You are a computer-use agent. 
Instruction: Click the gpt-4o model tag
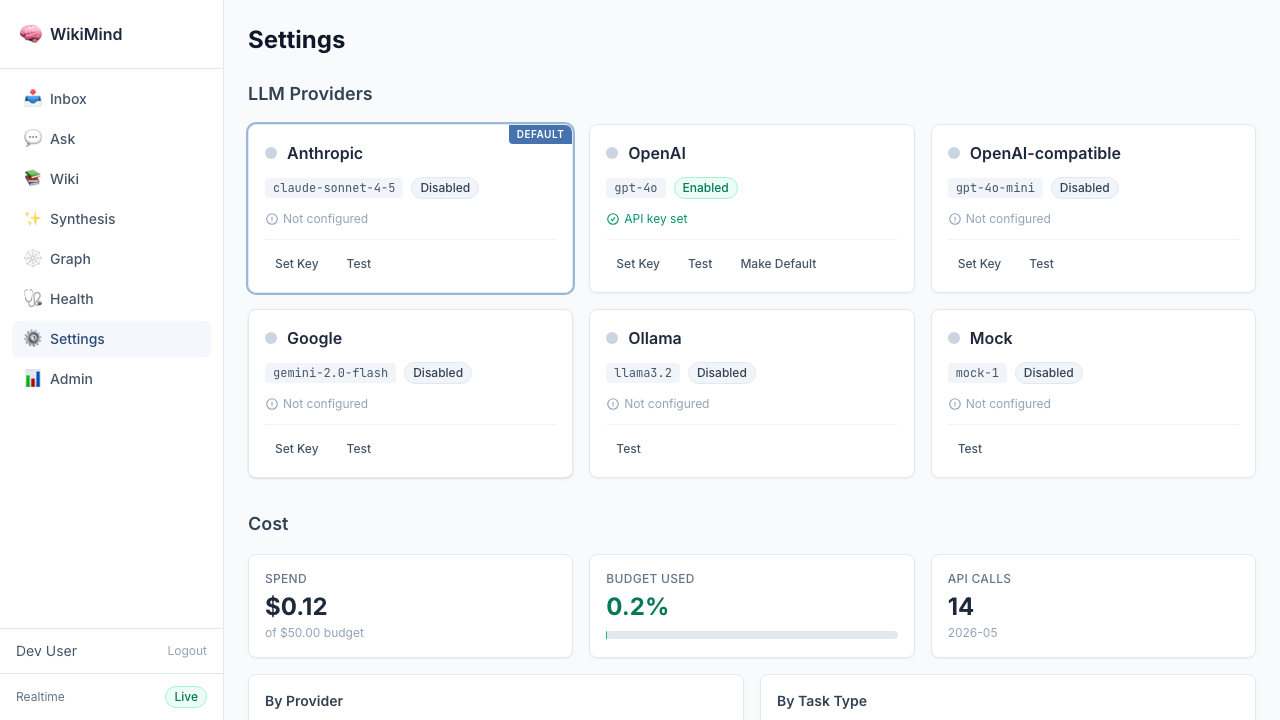click(636, 188)
